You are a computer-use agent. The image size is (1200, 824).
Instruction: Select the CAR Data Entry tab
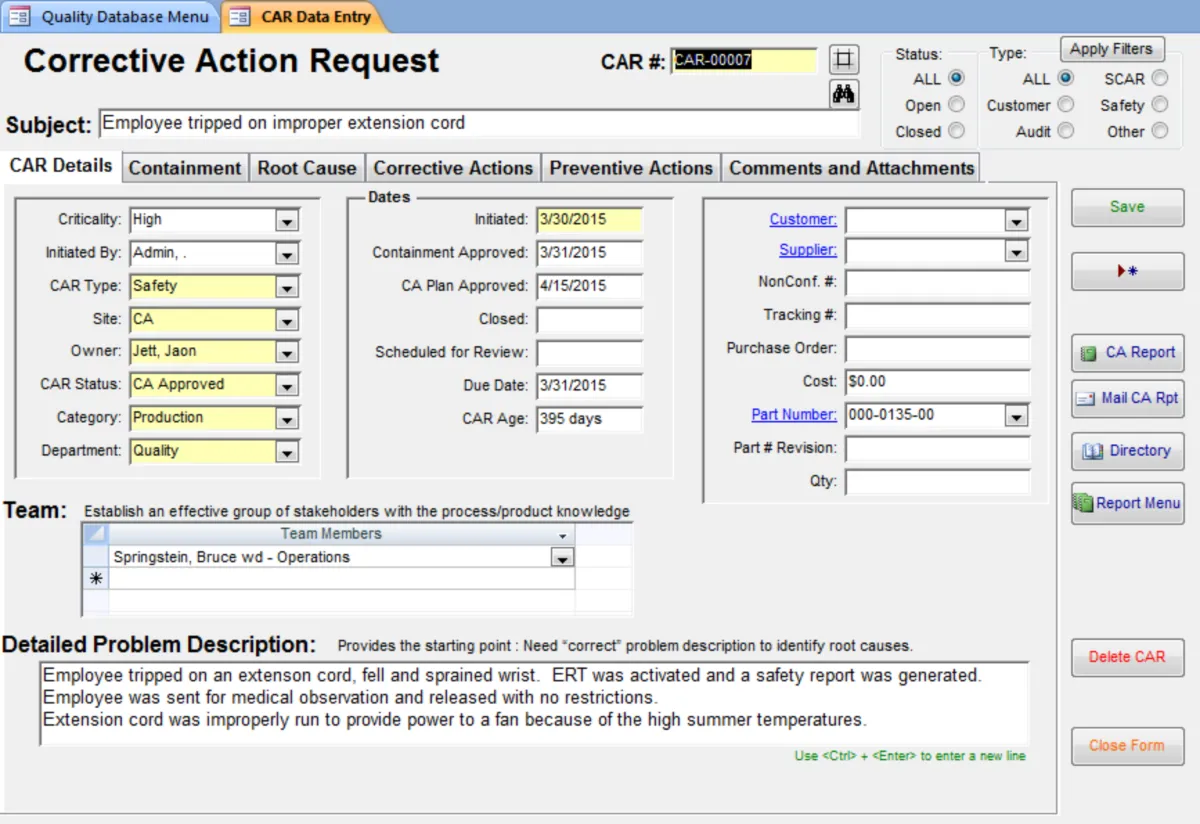click(302, 16)
